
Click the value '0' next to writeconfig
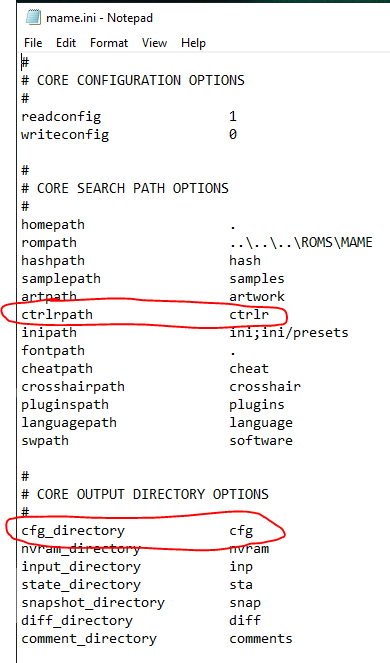pos(233,134)
